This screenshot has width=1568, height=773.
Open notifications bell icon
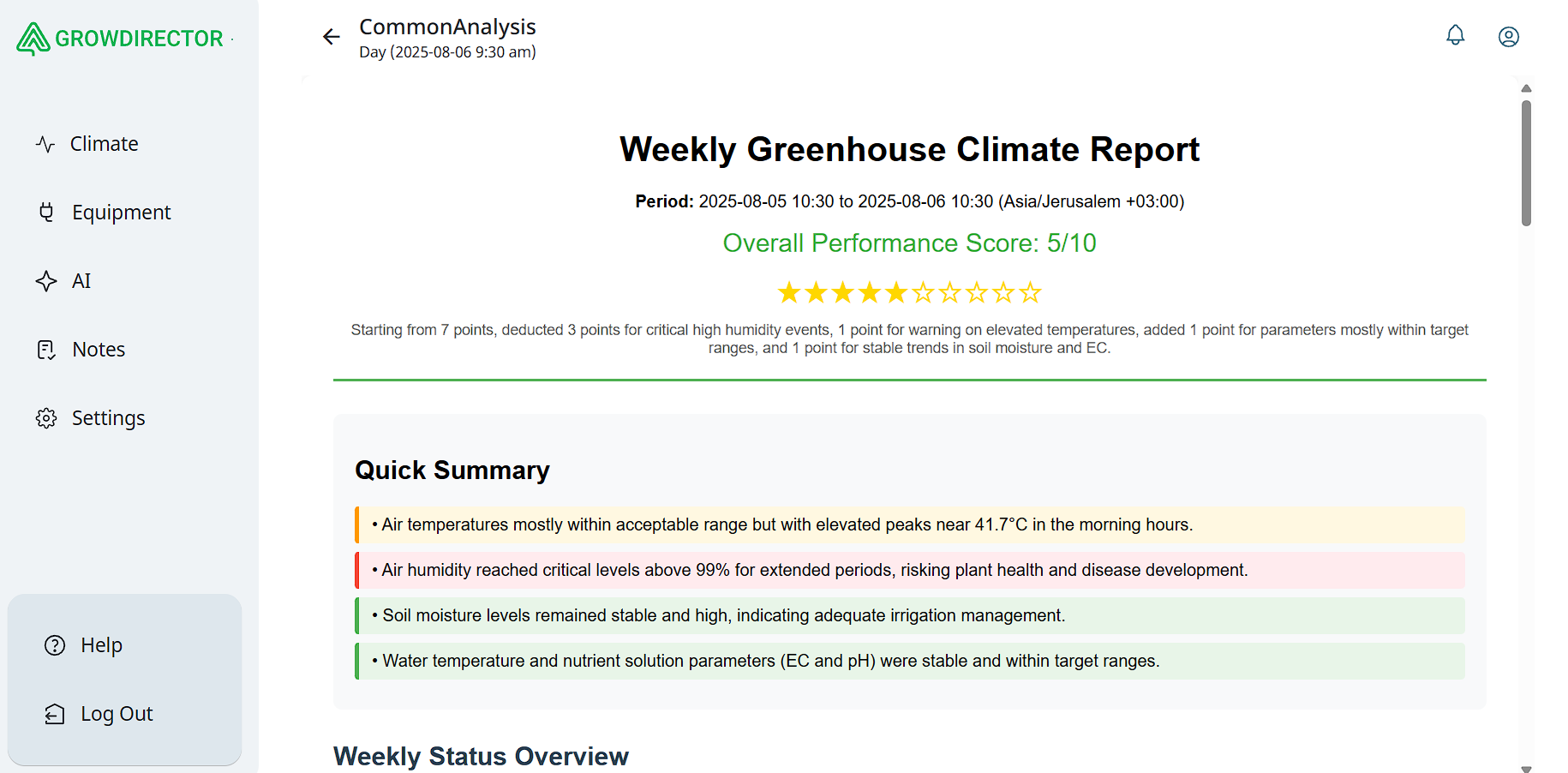point(1455,35)
